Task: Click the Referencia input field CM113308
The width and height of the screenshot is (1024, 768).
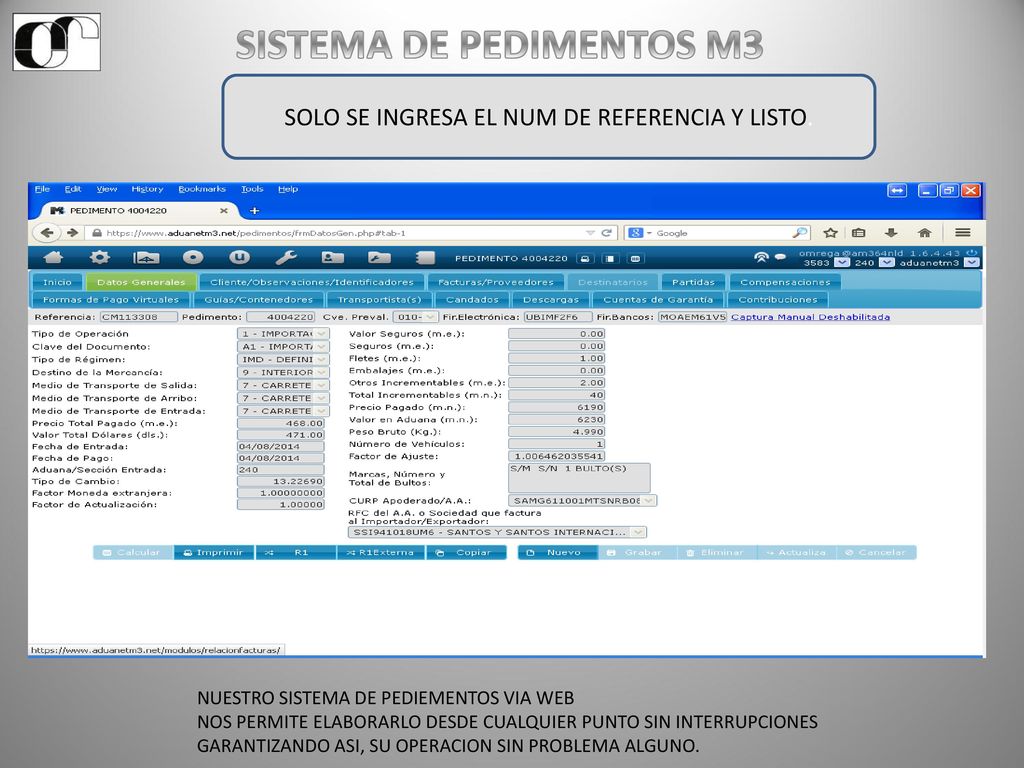Action: pyautogui.click(x=138, y=317)
